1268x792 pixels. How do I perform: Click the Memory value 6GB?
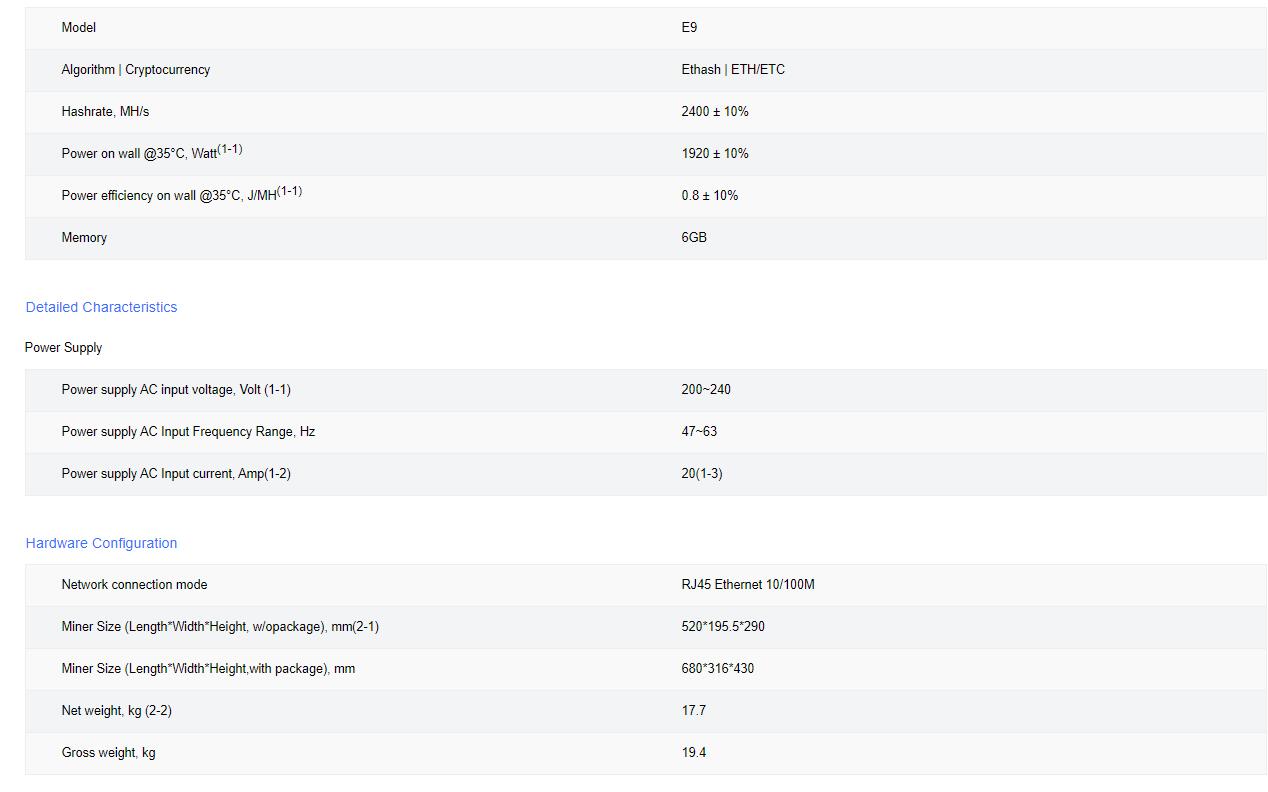coord(694,238)
